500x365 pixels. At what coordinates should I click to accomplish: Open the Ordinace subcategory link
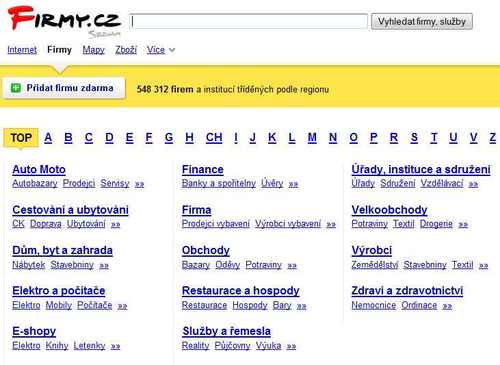coord(419,305)
